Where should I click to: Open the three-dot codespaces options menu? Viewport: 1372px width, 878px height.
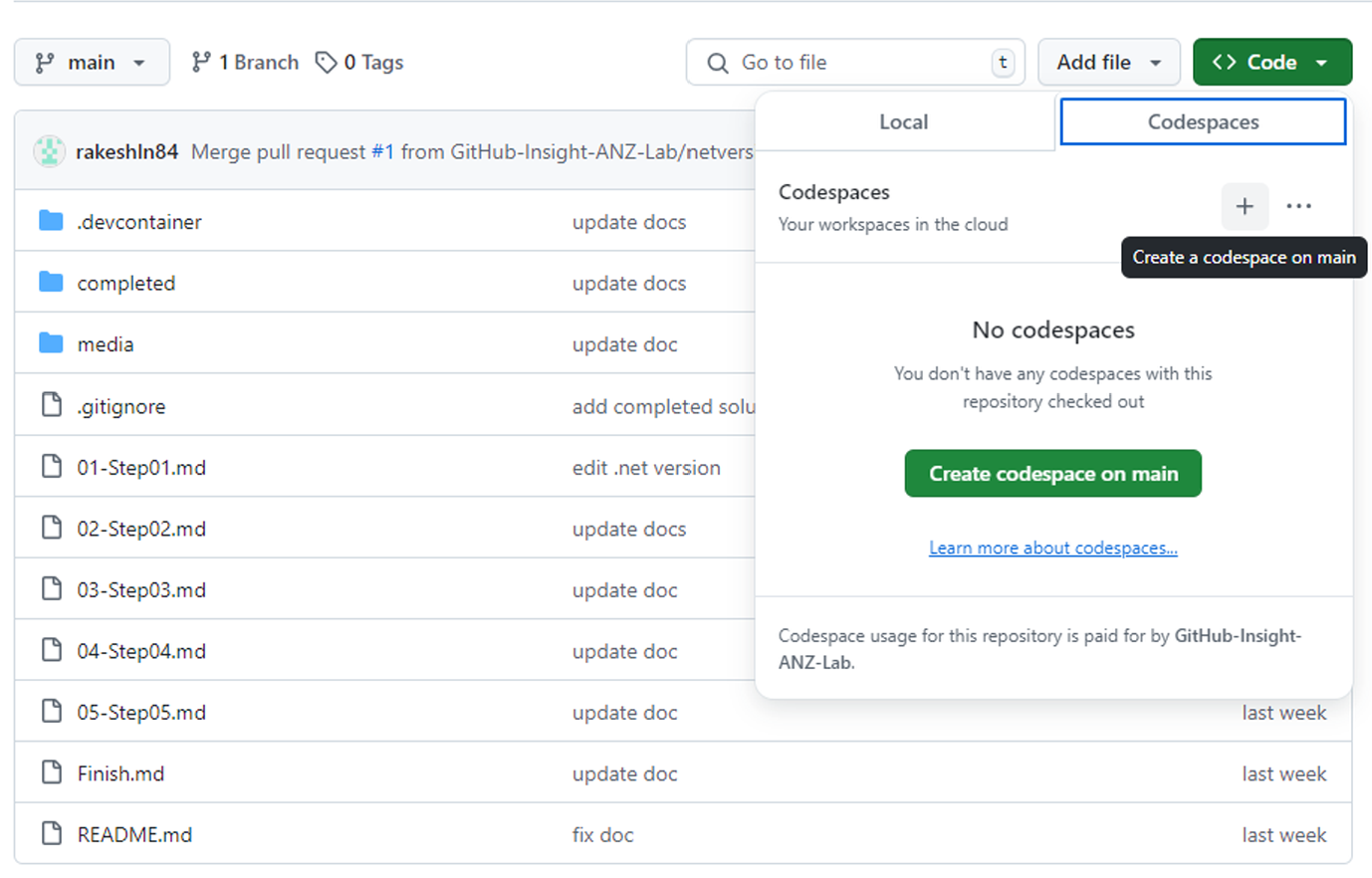[1298, 206]
